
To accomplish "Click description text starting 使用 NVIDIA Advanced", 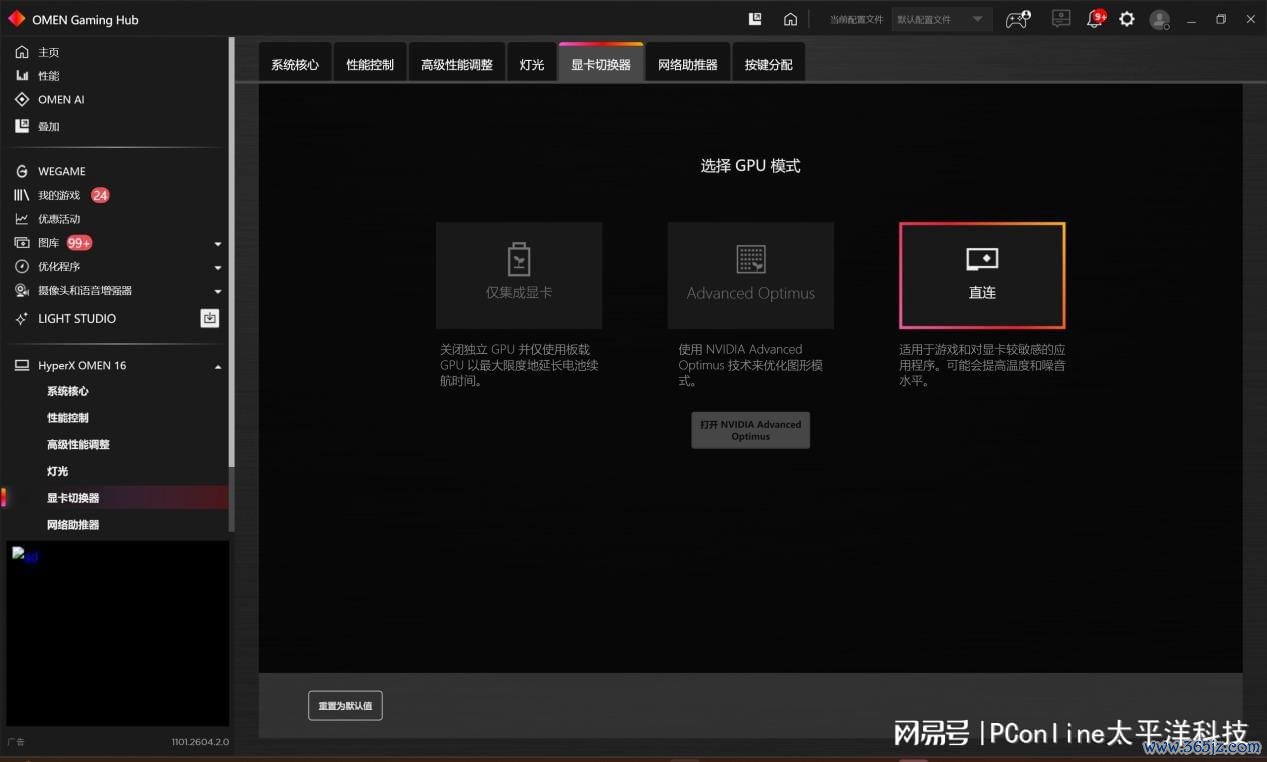I will click(x=750, y=365).
